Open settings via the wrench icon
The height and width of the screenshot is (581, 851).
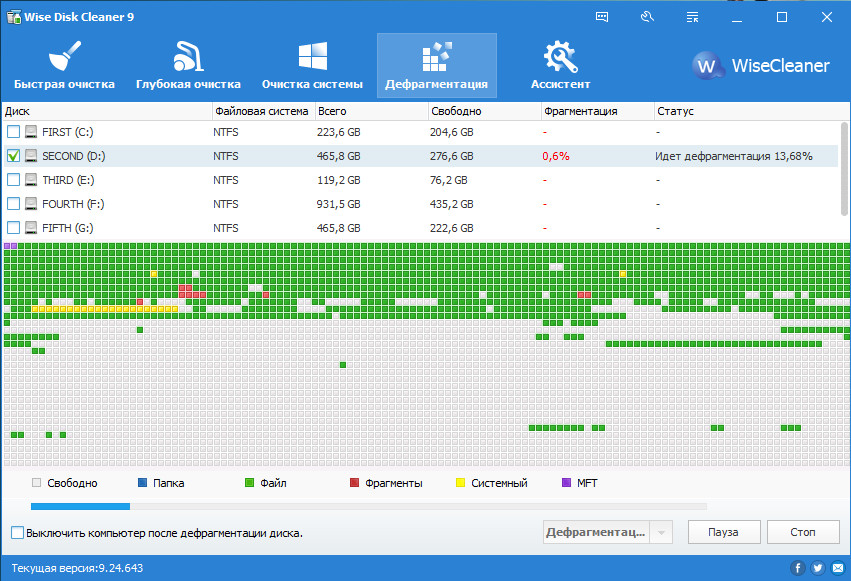646,17
